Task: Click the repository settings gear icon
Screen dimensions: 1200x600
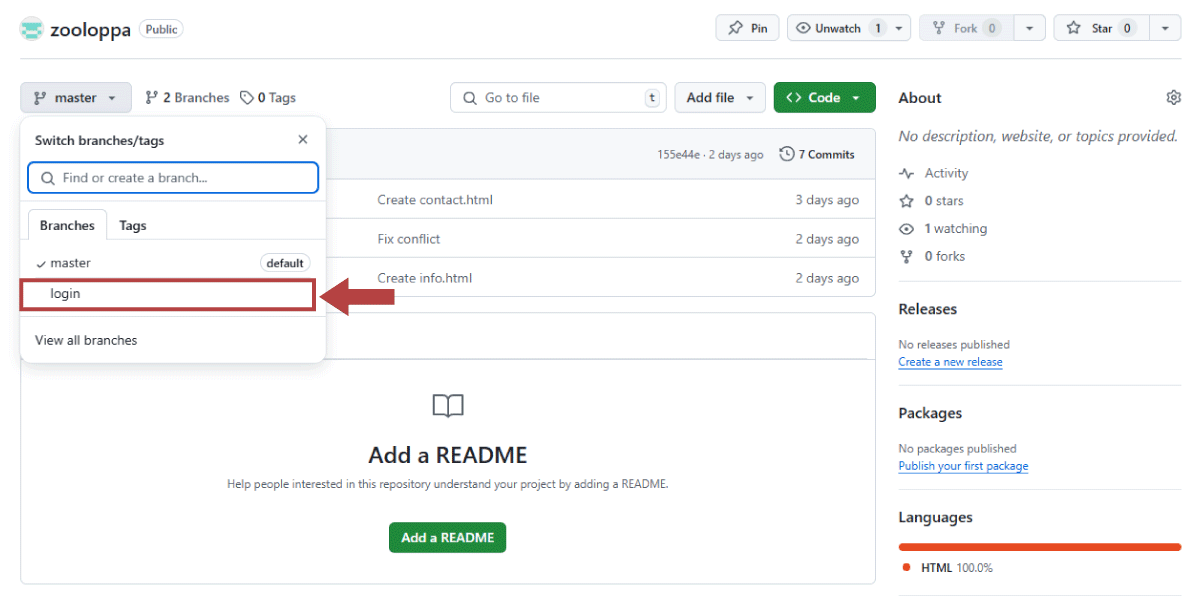Action: tap(1173, 98)
